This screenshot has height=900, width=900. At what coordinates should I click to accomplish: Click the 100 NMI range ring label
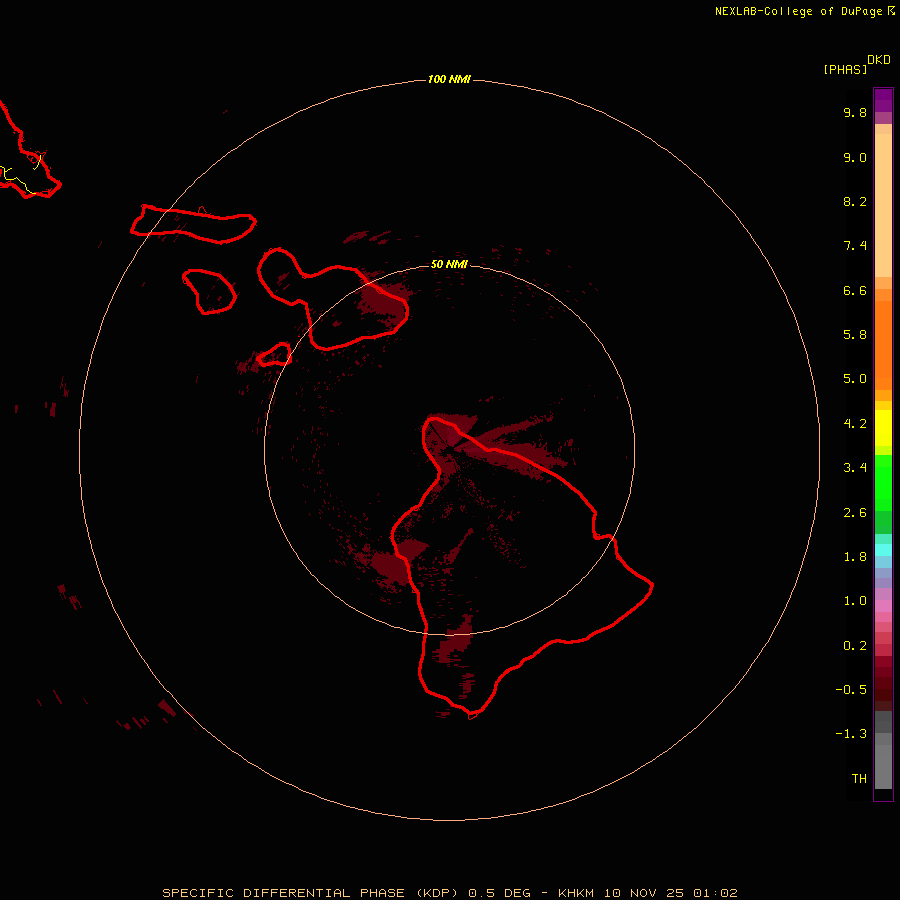449,79
